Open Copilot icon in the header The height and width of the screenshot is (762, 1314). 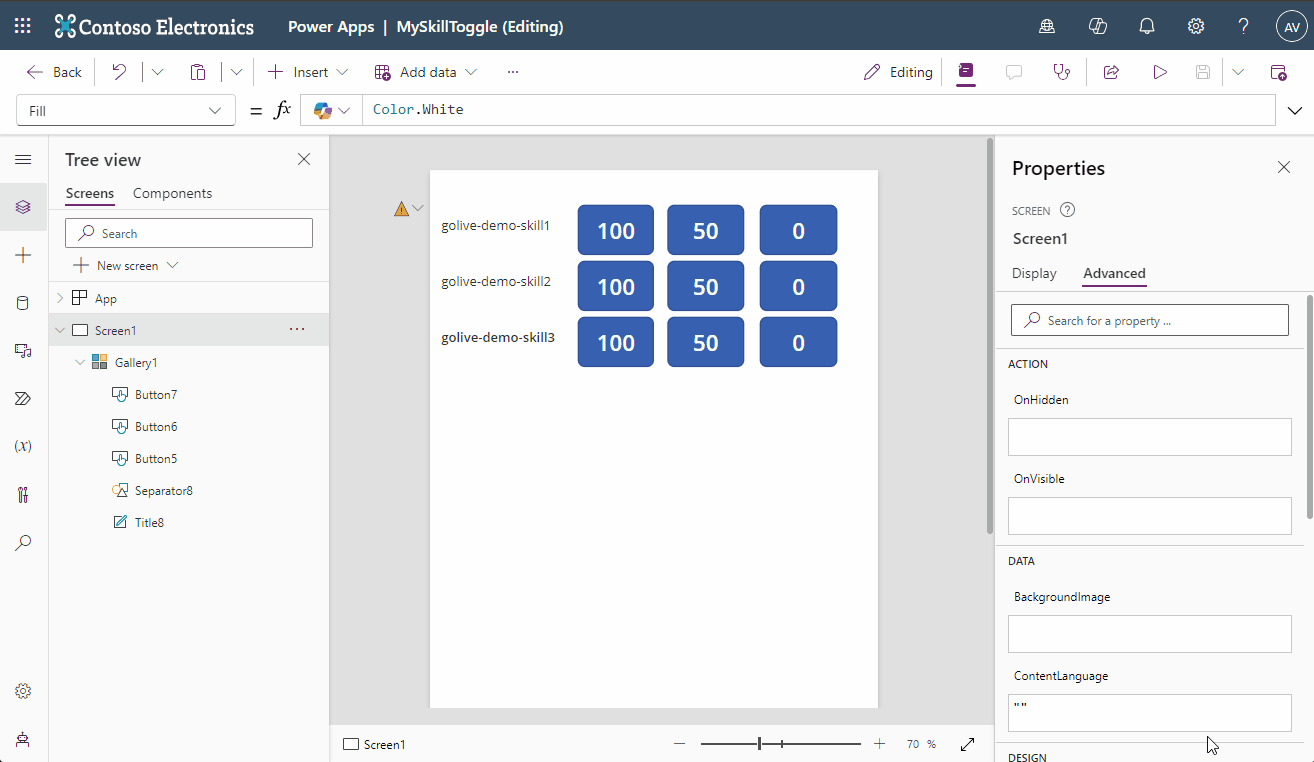point(1097,26)
